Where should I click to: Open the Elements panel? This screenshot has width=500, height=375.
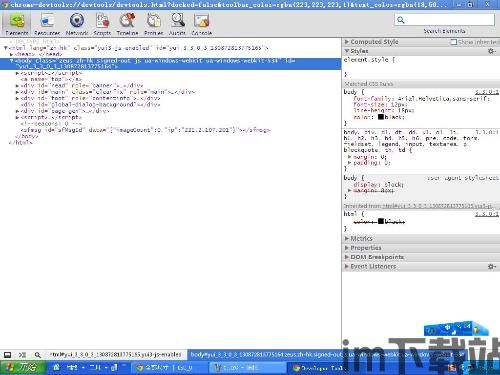coord(17,24)
